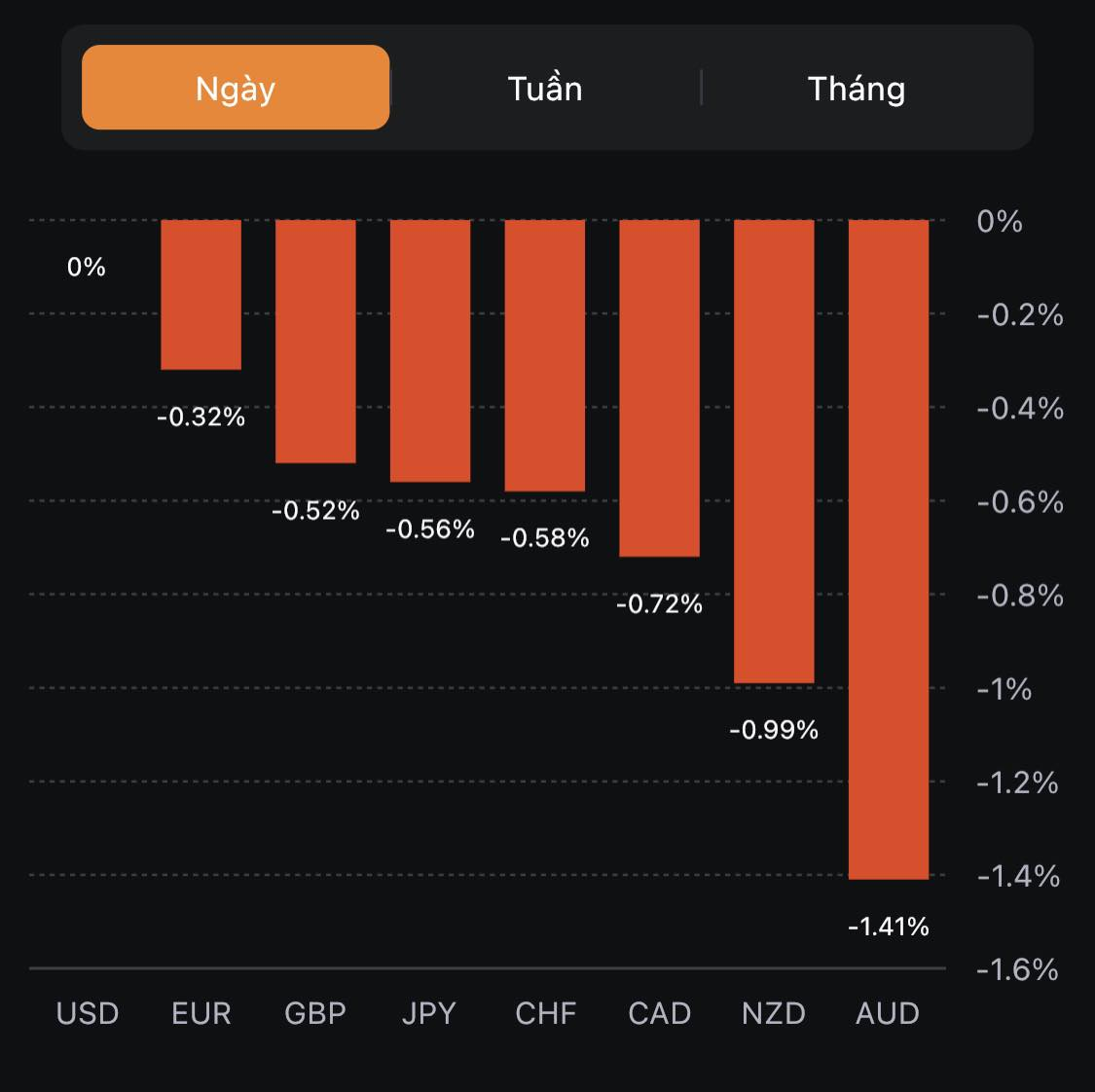
Task: Click the CHF bar in chart
Action: pos(545,355)
